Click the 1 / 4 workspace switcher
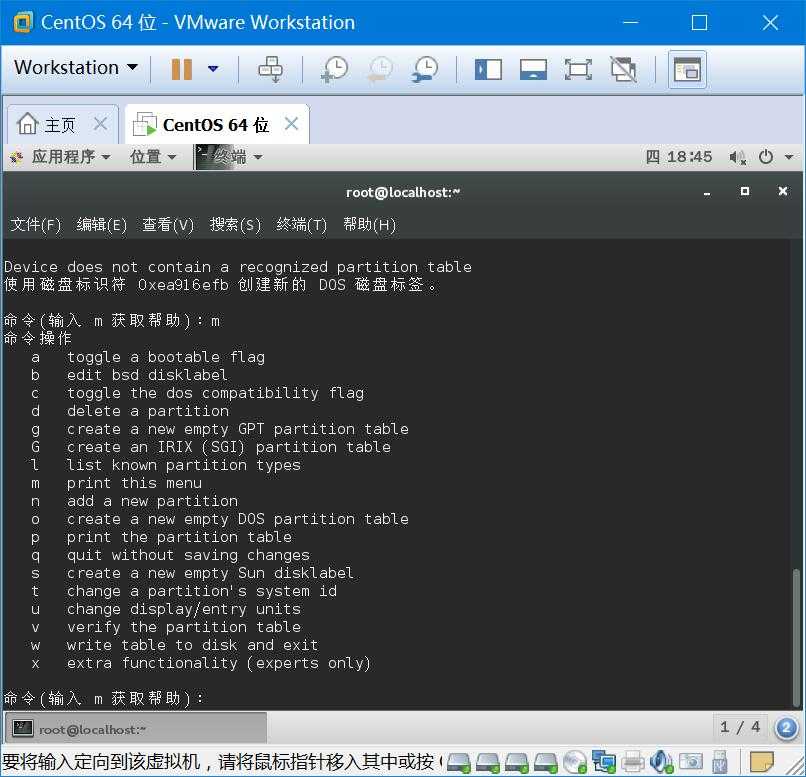 coord(740,727)
